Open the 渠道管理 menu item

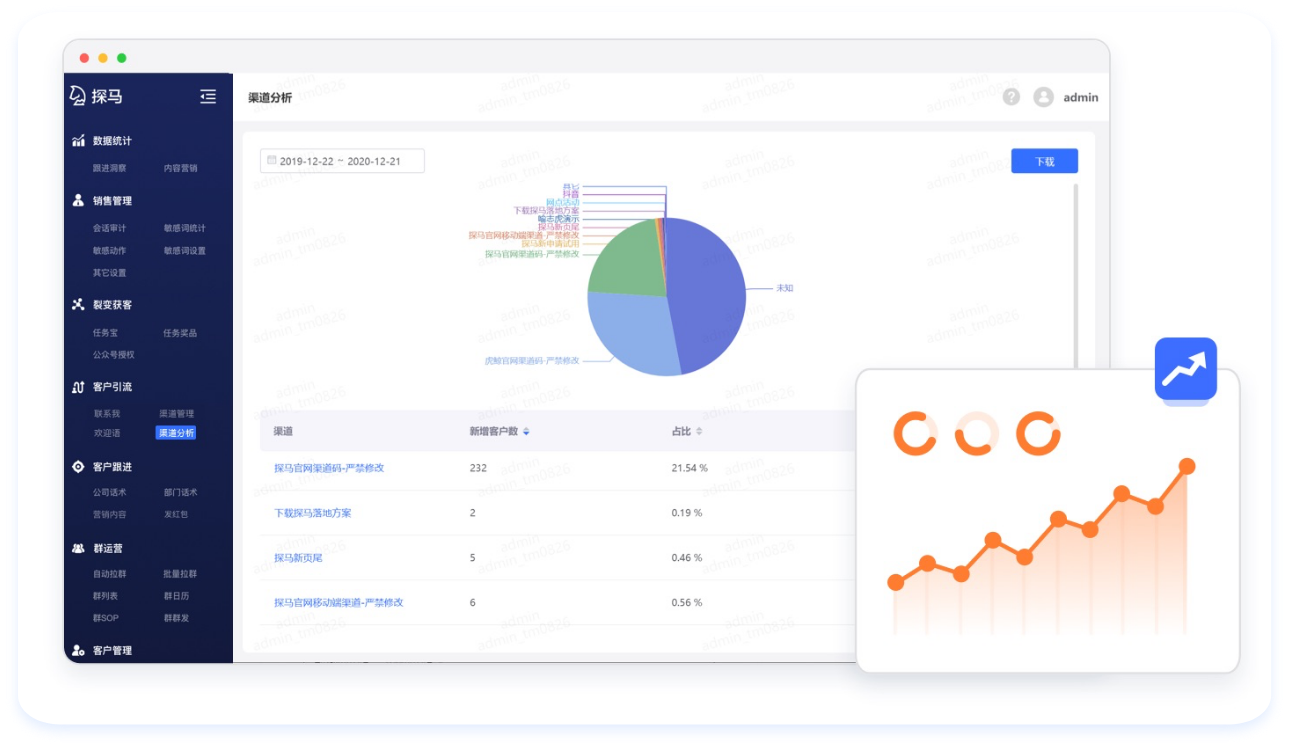click(x=176, y=414)
